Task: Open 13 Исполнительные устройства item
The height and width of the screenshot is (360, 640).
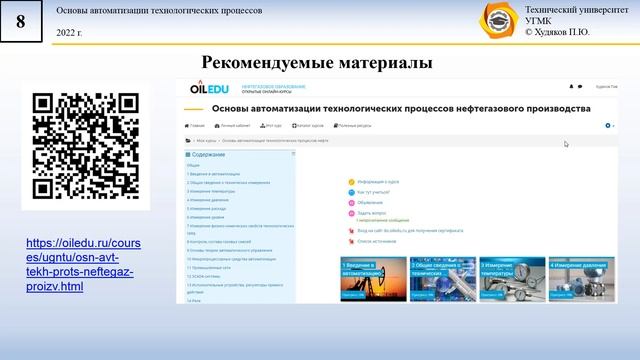Action: click(x=235, y=288)
